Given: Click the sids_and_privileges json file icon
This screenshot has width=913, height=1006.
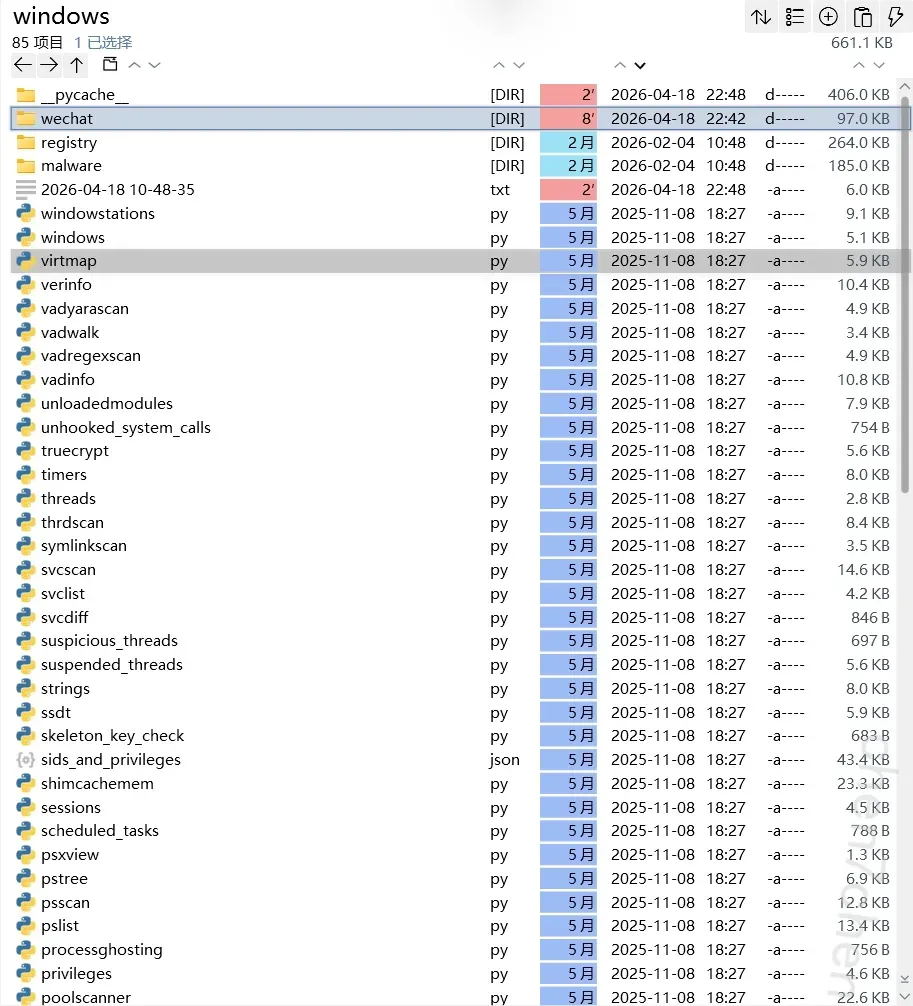Looking at the screenshot, I should pyautogui.click(x=25, y=760).
